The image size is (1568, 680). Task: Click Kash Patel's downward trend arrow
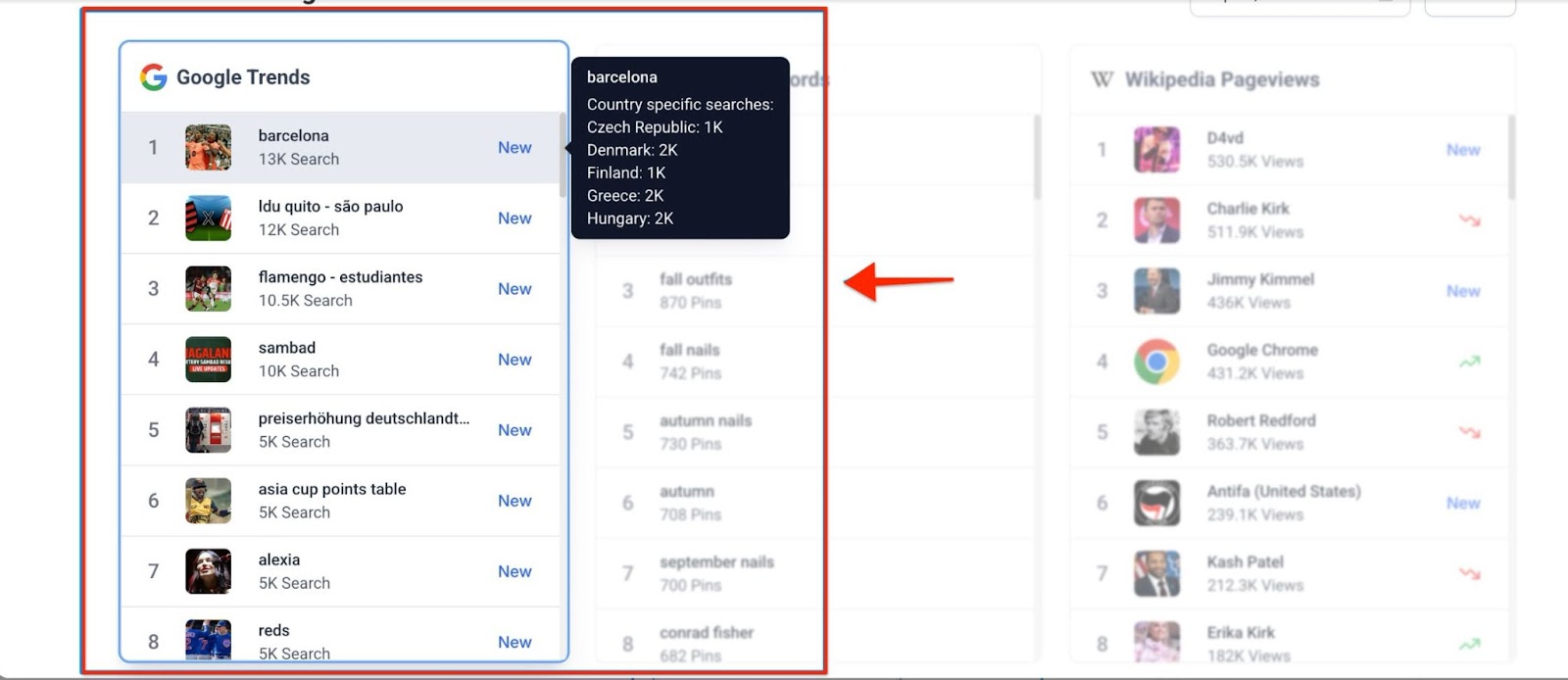click(1469, 573)
